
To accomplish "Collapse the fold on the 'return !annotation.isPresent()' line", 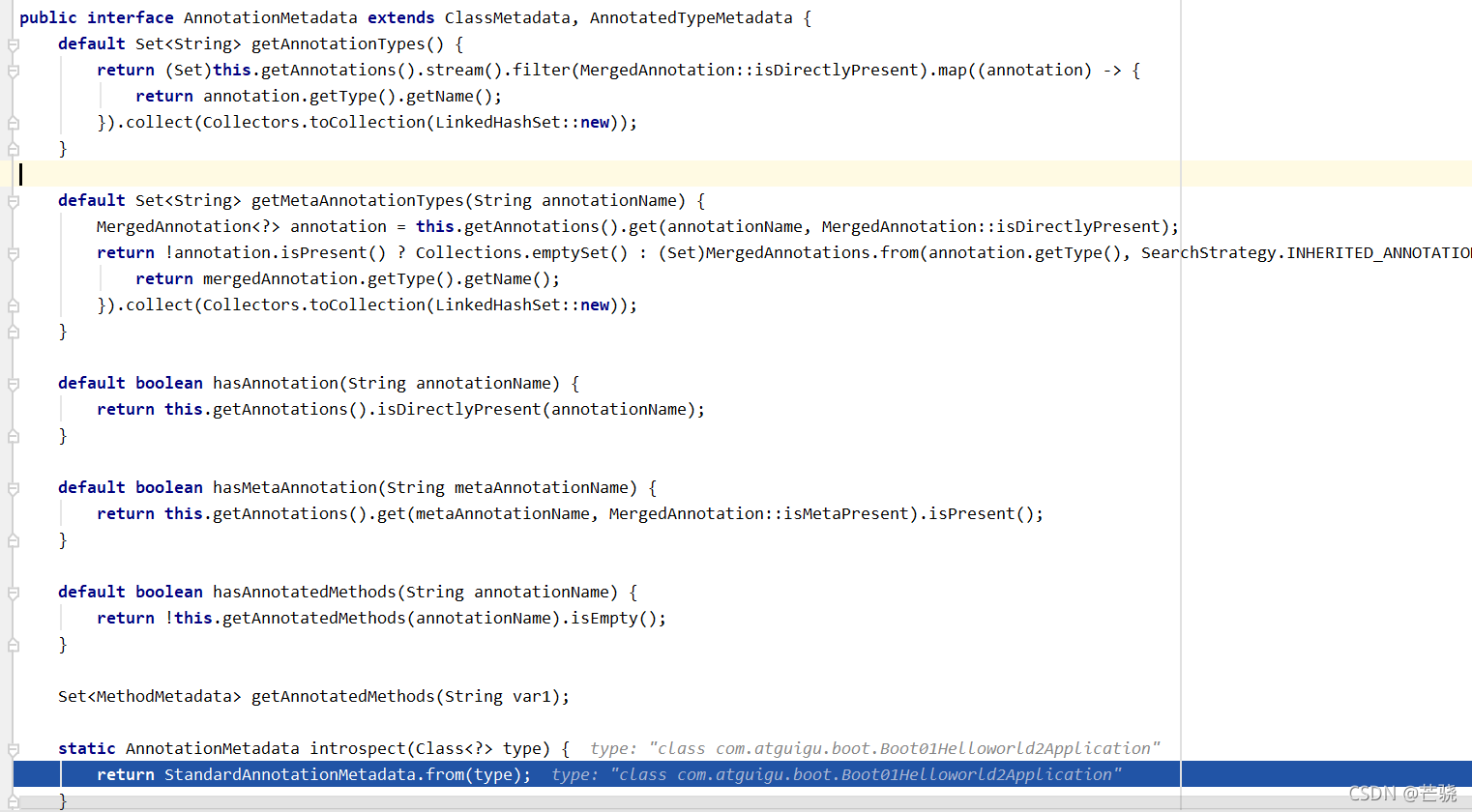I will [14, 253].
